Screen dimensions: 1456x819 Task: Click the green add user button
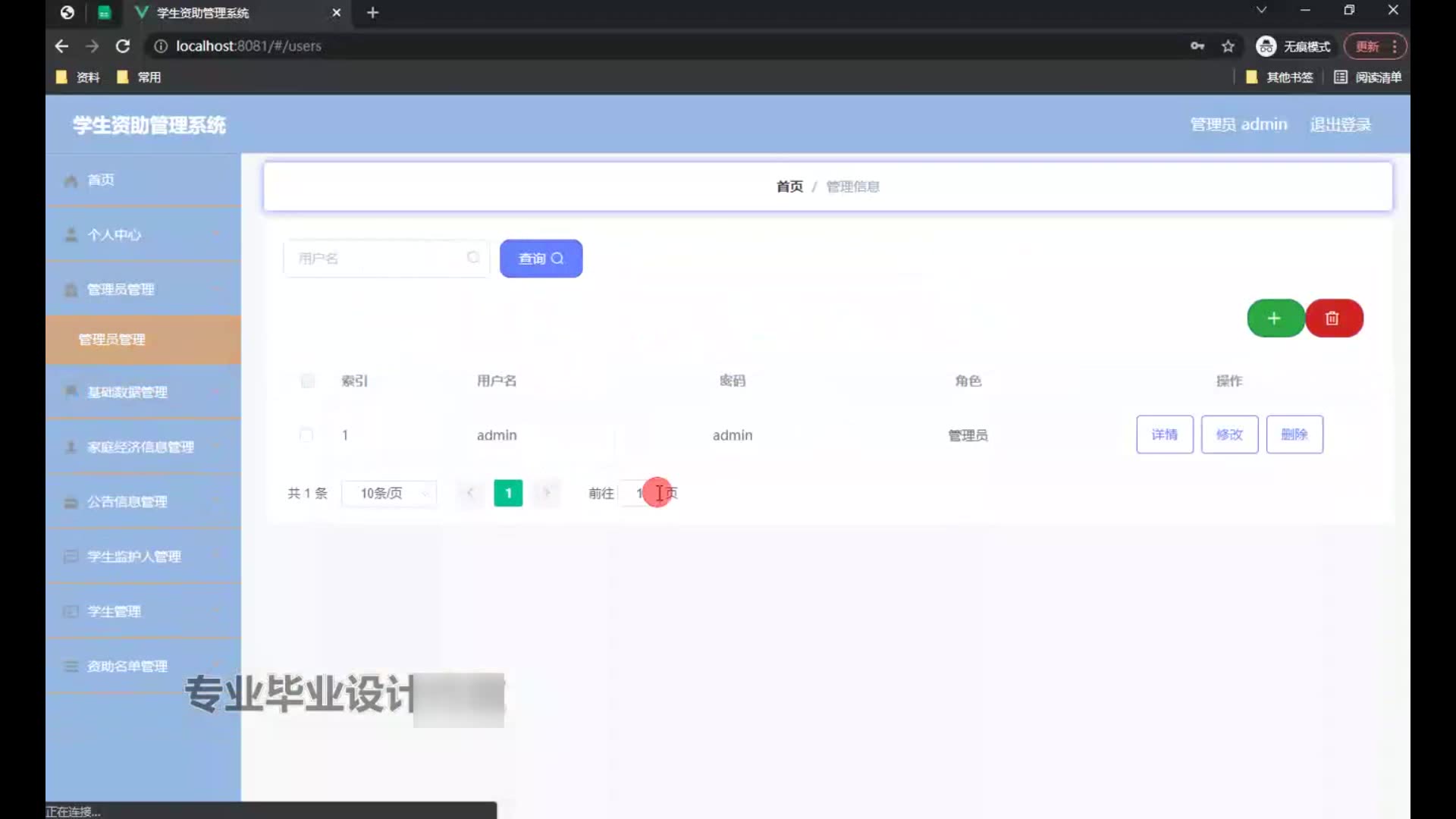pyautogui.click(x=1275, y=318)
